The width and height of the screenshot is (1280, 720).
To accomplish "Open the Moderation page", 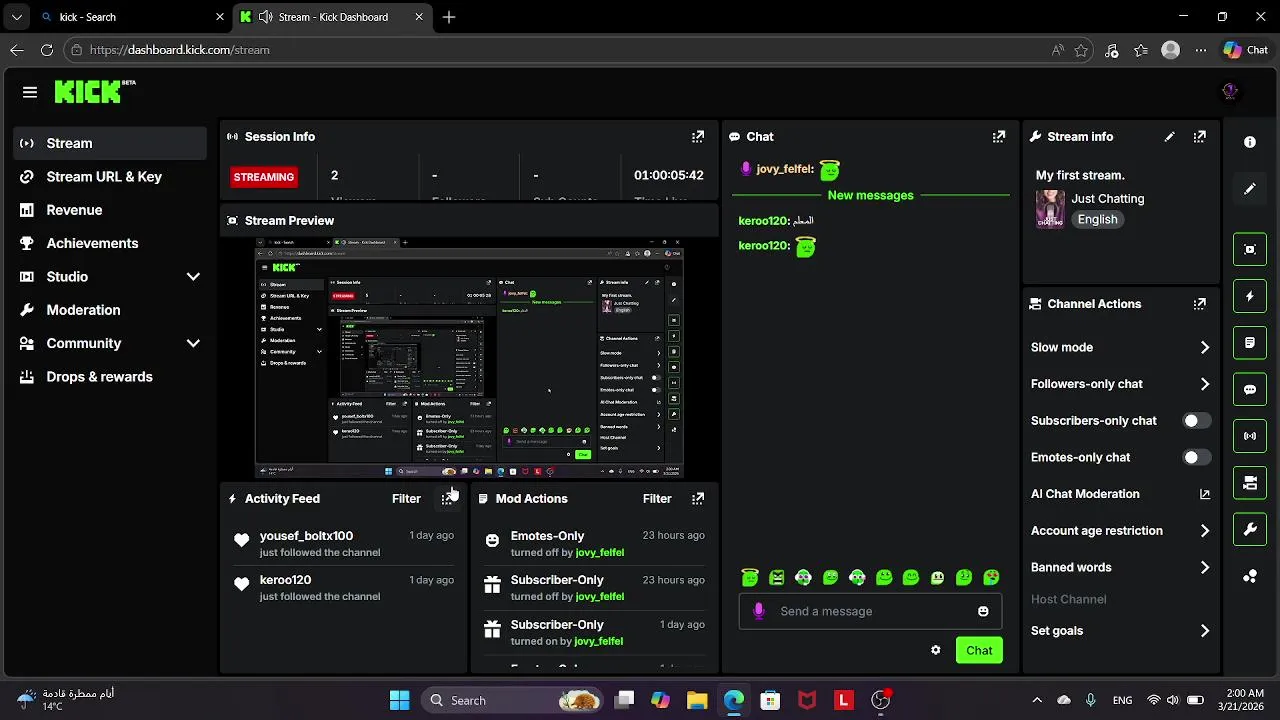I will coord(110,310).
